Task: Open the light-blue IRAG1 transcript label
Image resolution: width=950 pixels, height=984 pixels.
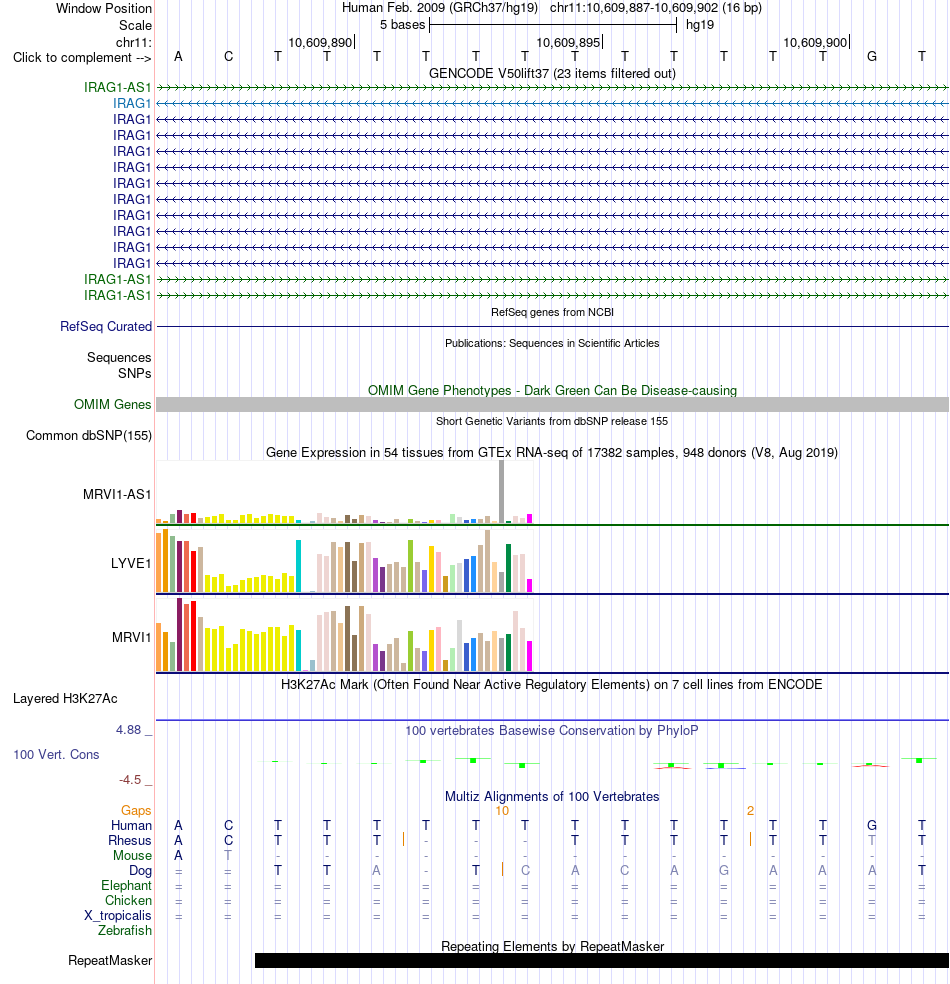Action: tap(132, 103)
